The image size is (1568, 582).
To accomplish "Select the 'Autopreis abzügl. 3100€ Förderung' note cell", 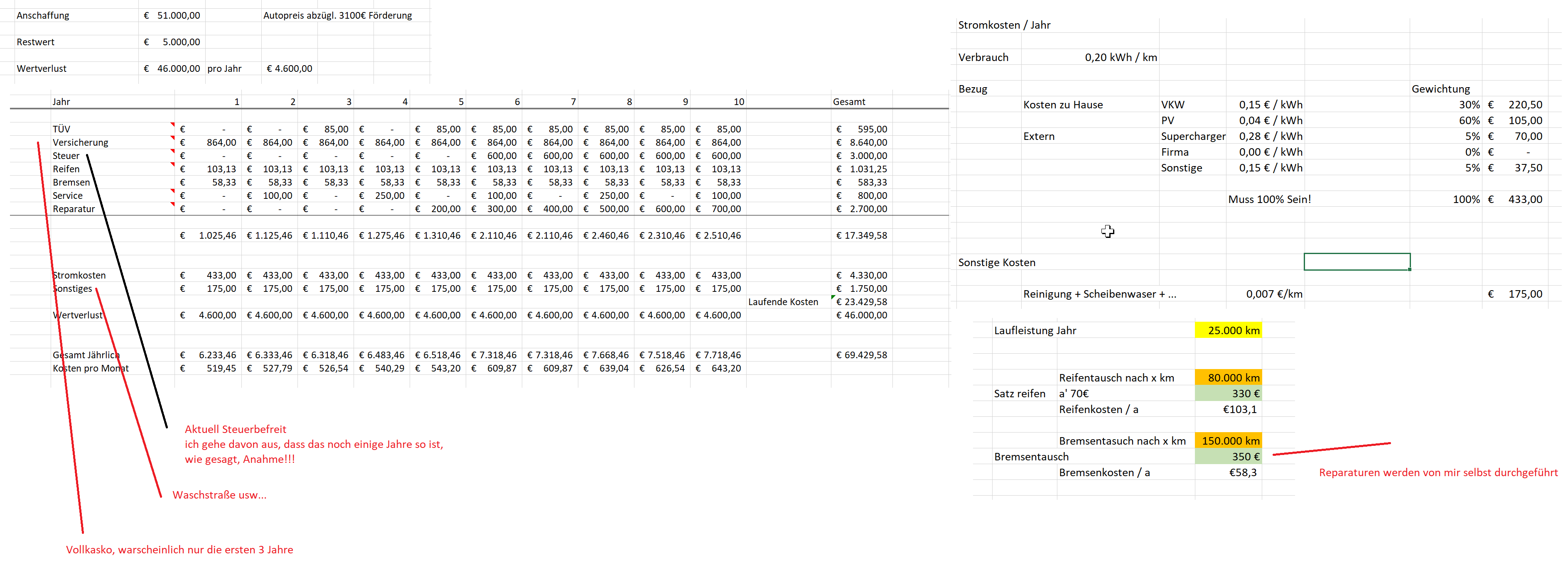I will [338, 15].
